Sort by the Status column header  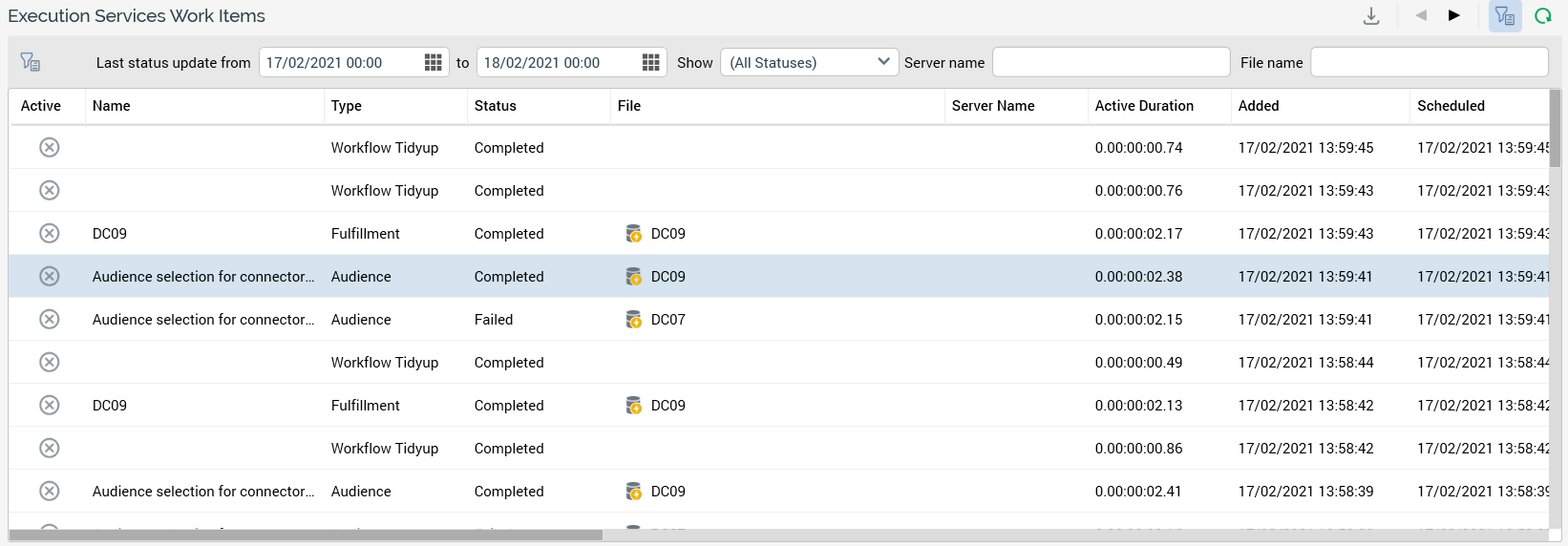coord(495,106)
